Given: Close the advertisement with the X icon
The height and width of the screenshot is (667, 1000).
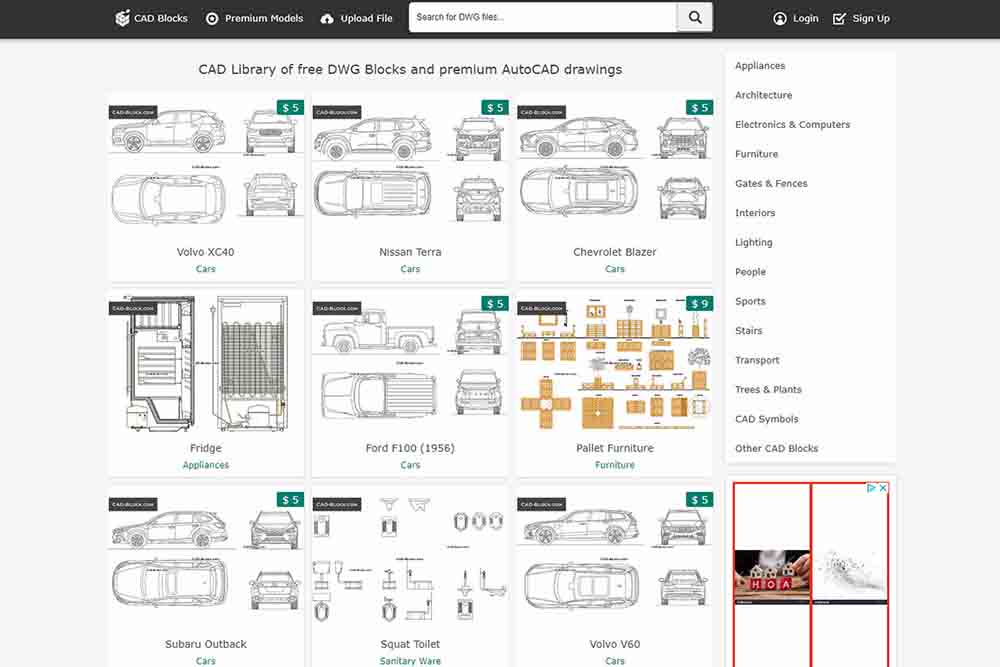Looking at the screenshot, I should click(883, 488).
